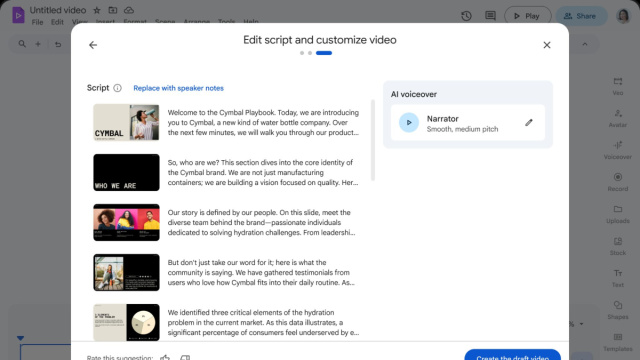
Task: Select the team photos slide thumbnail
Action: 126,222
